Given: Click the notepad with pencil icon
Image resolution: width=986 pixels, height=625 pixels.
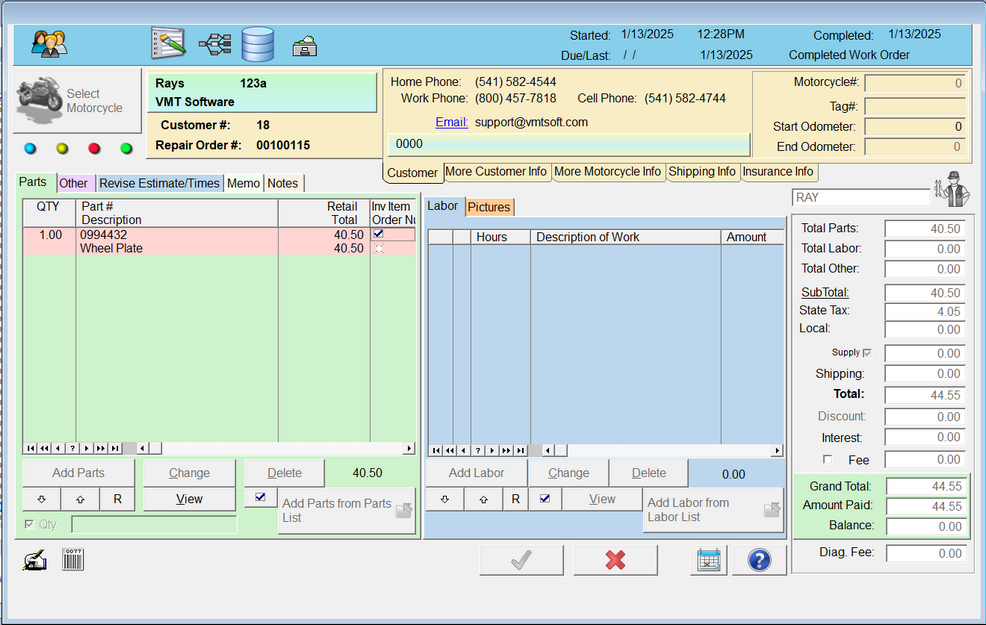Looking at the screenshot, I should [x=169, y=43].
